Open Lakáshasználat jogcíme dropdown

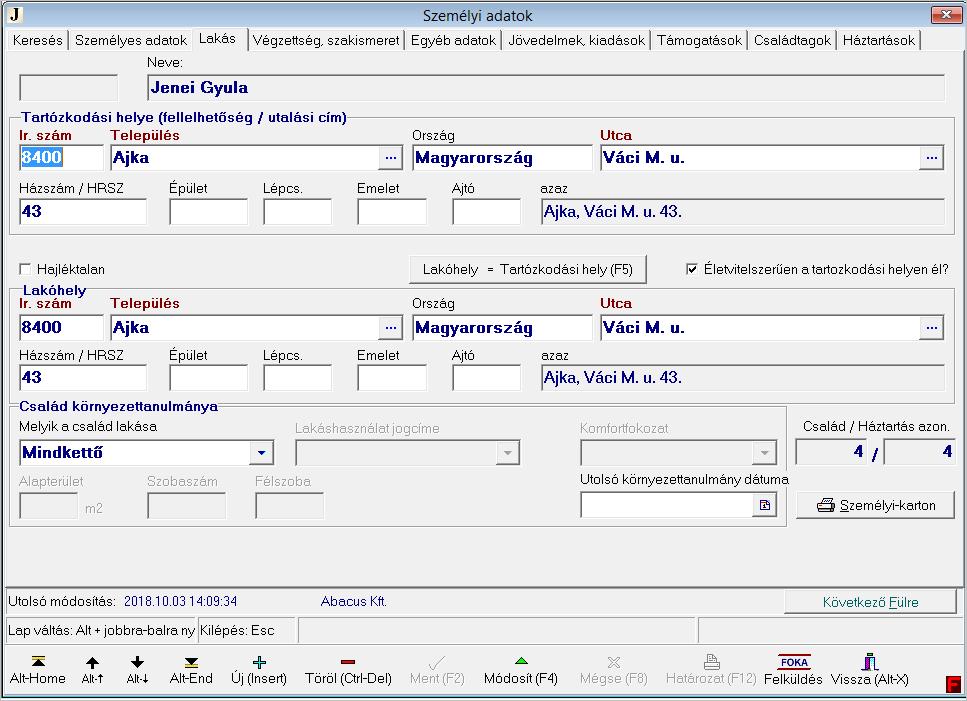pyautogui.click(x=507, y=453)
